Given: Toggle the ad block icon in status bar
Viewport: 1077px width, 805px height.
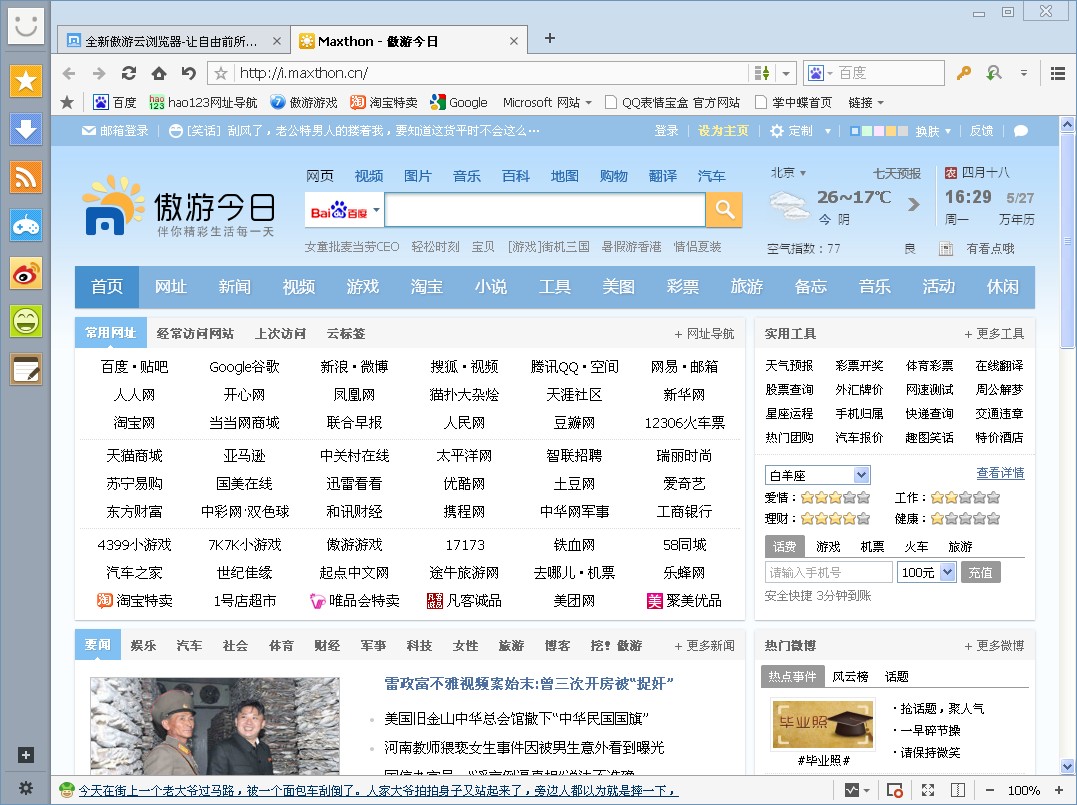Looking at the screenshot, I should (895, 790).
